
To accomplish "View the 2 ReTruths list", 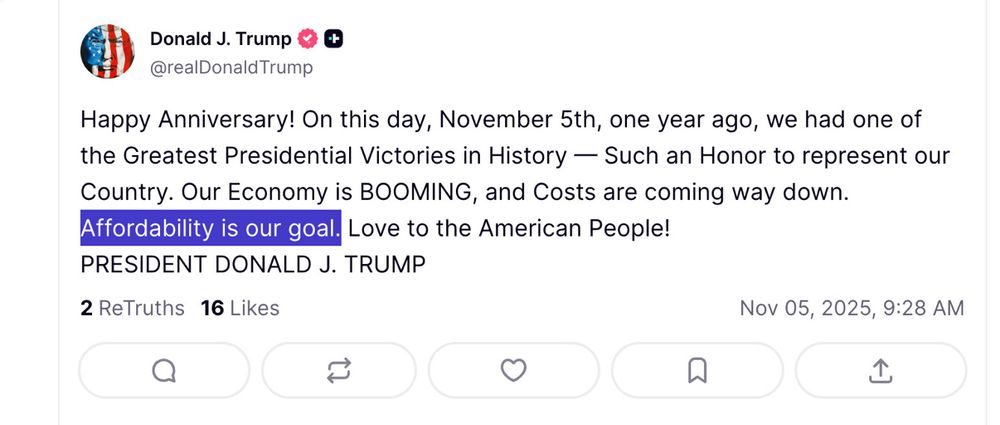I will [133, 308].
